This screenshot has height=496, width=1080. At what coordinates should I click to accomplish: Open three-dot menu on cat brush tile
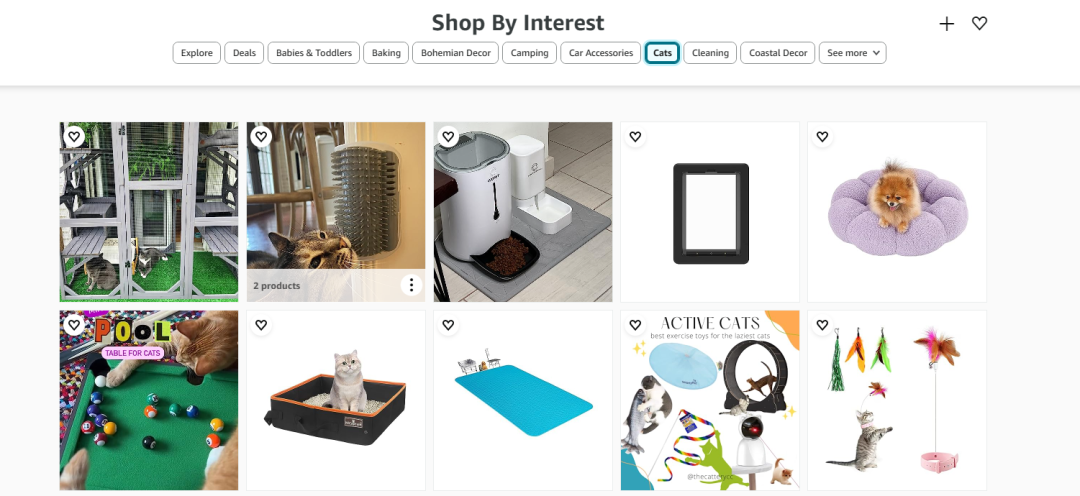411,286
